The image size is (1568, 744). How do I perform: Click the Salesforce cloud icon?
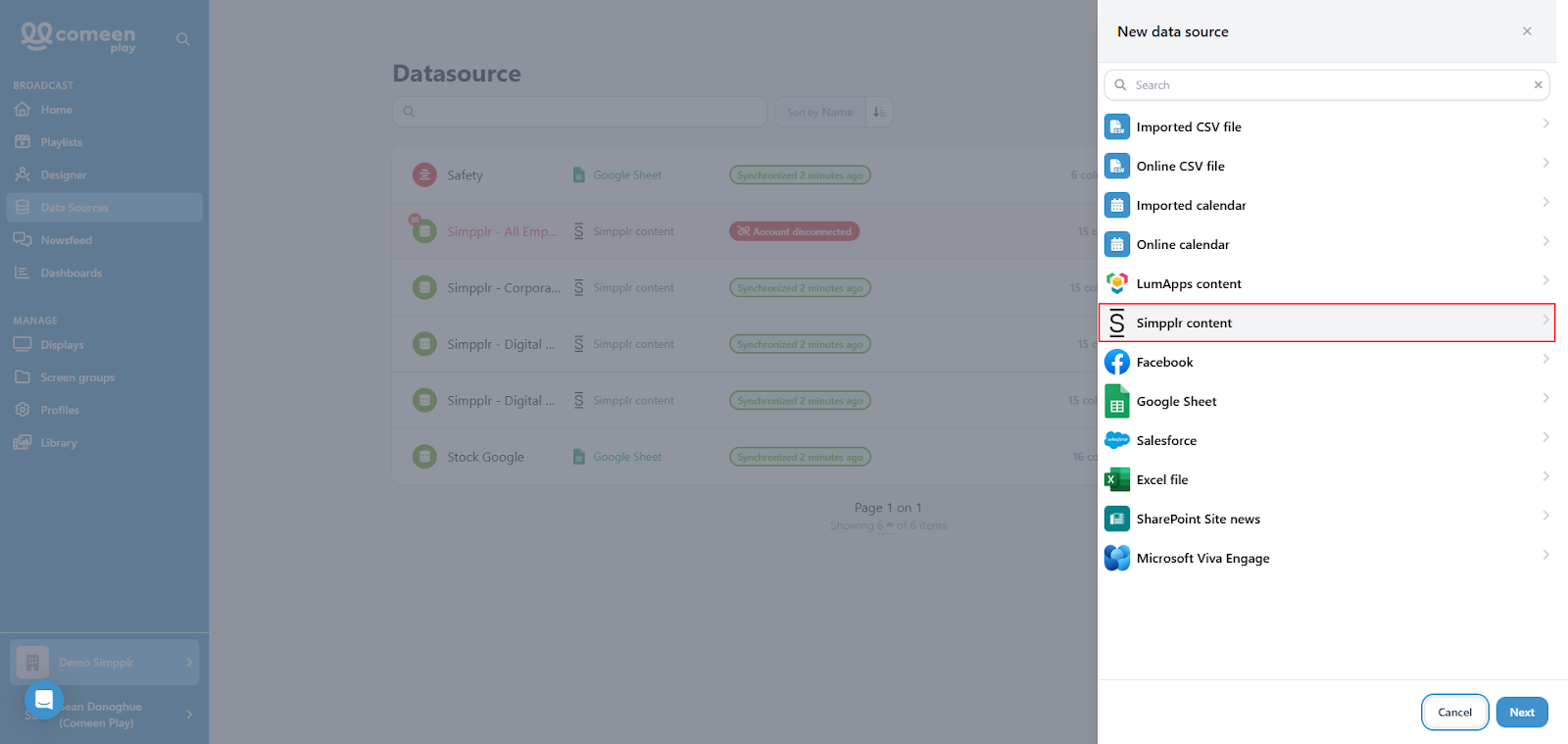[x=1117, y=440]
